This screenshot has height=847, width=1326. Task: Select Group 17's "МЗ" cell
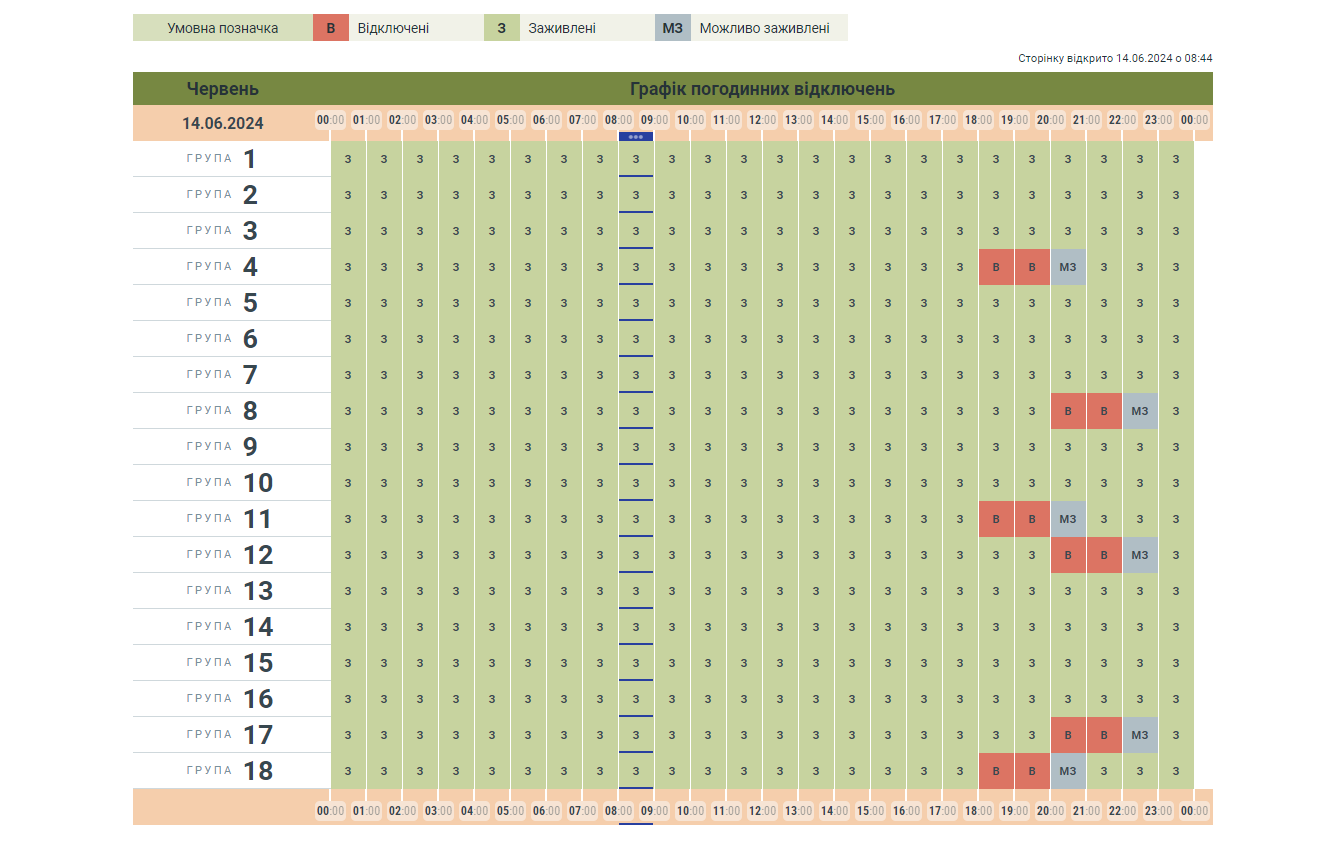[1140, 735]
